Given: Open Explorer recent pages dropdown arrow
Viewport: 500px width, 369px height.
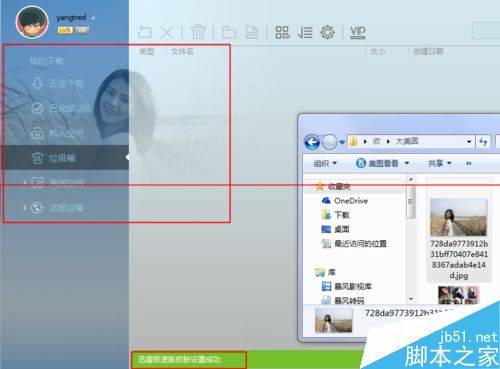Looking at the screenshot, I should (x=342, y=142).
